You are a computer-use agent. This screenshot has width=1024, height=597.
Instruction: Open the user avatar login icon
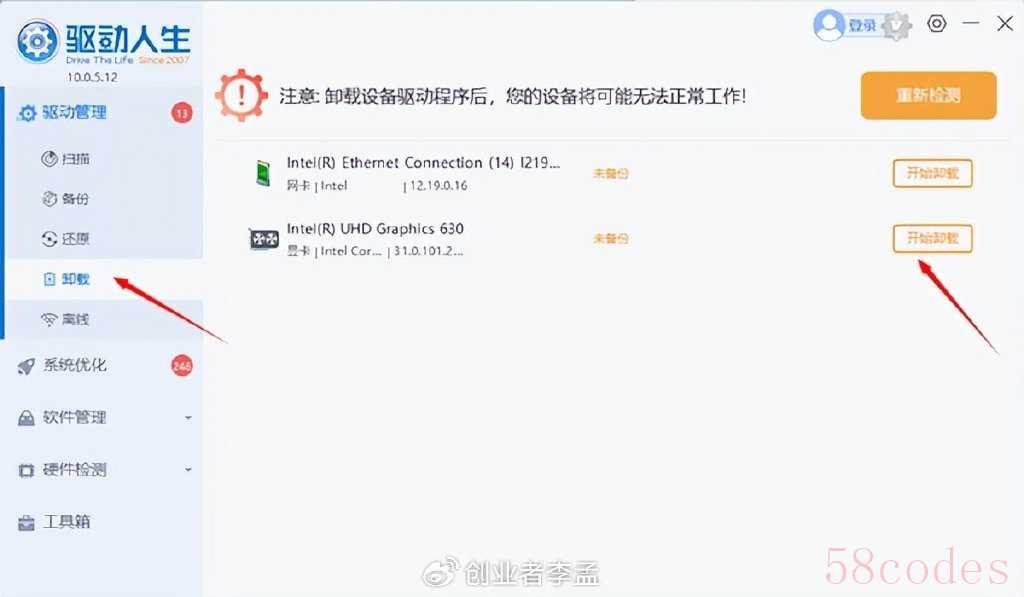tap(828, 25)
